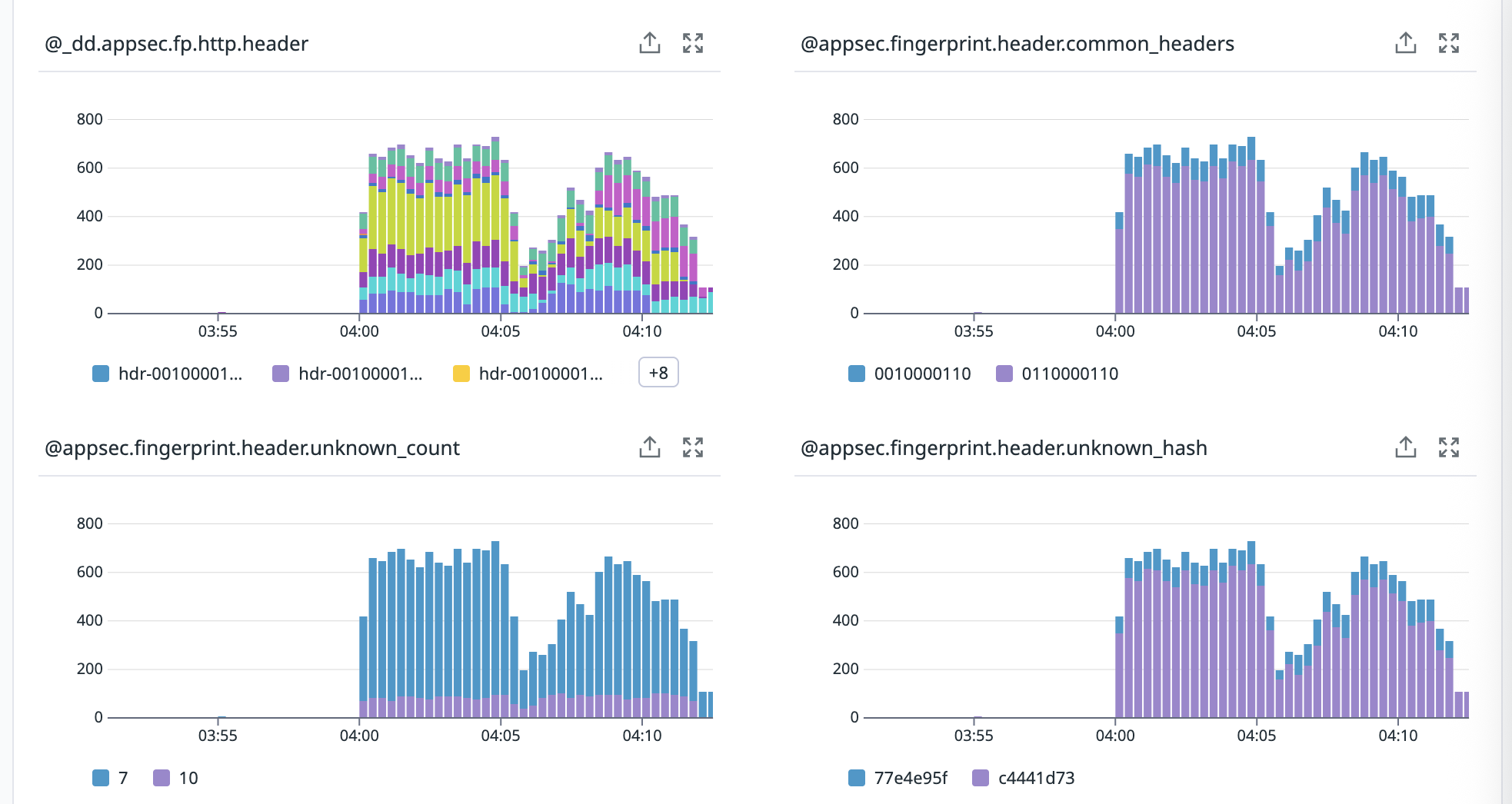
Task: Click the c4441d73 purple color swatch
Action: [x=981, y=778]
